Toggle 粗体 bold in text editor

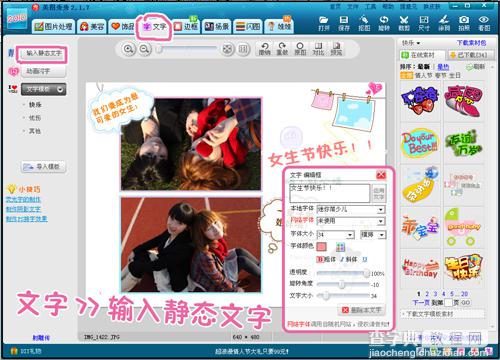pos(326,259)
